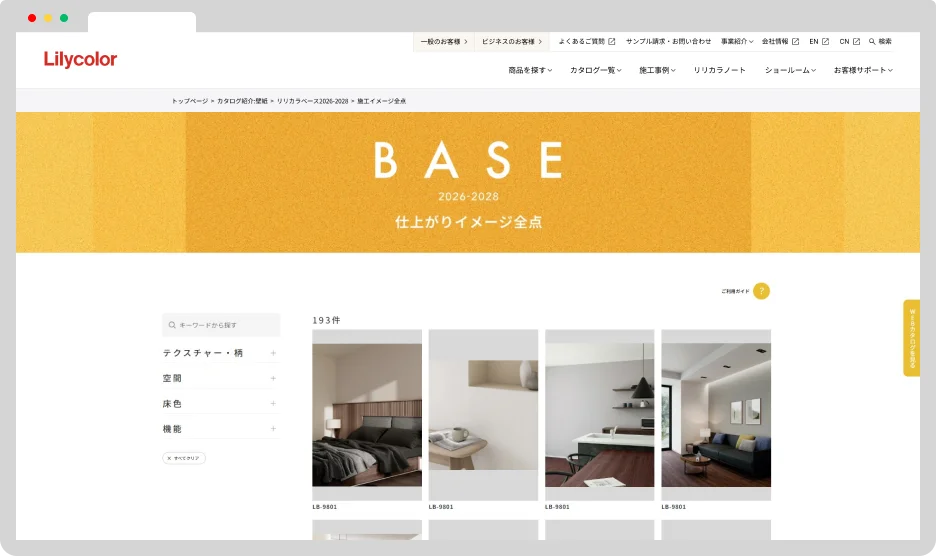This screenshot has height=556, width=936.
Task: Open the リリカラノート menu item
Action: (719, 70)
